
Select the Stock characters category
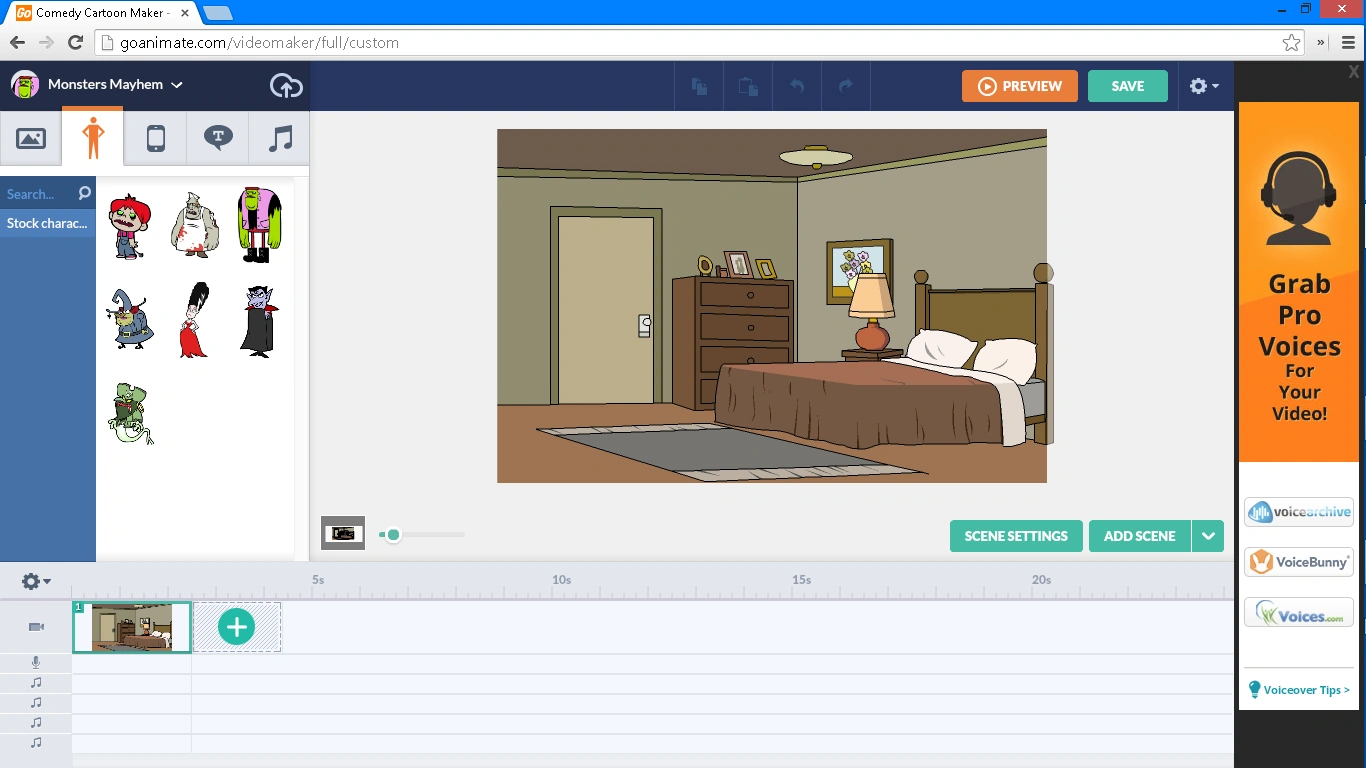[47, 223]
